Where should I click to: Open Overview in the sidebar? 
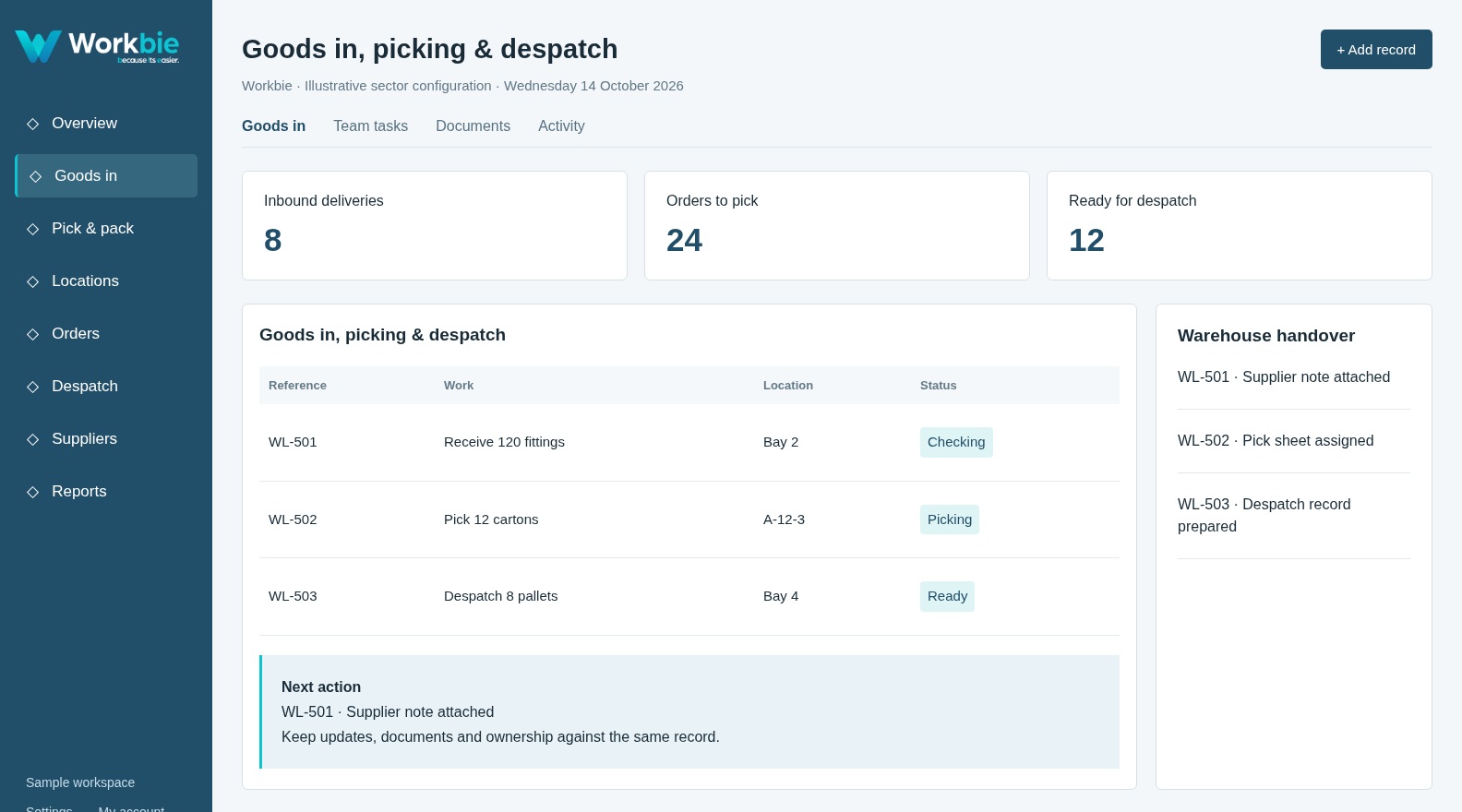coord(106,123)
